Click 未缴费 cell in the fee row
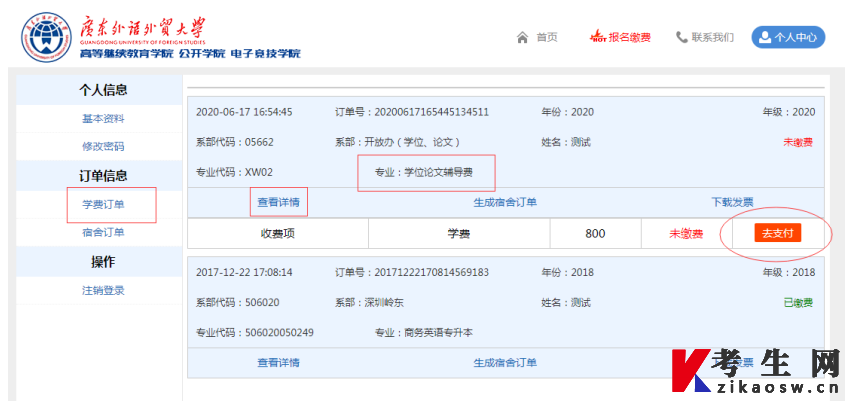854x406 pixels. tap(686, 234)
